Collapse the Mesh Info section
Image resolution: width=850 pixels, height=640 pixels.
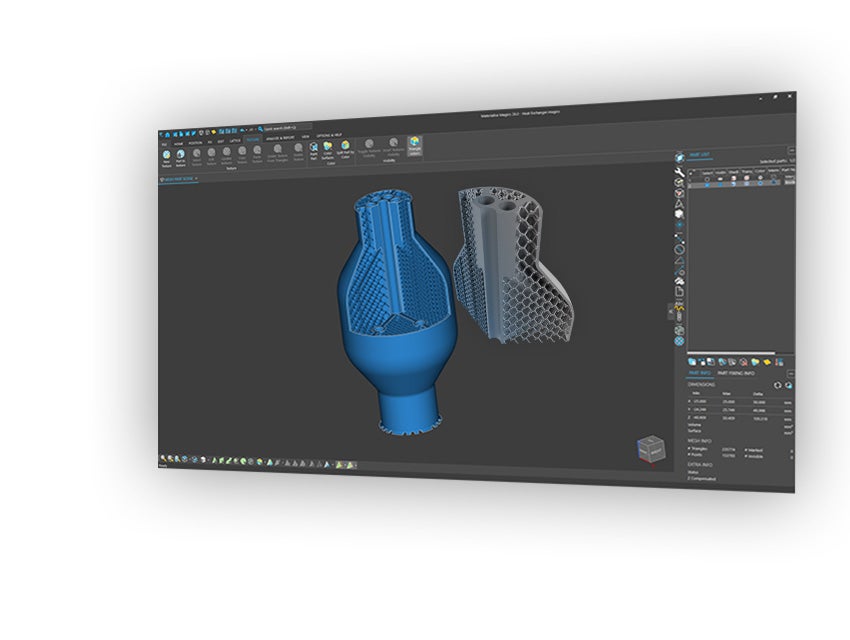click(699, 440)
